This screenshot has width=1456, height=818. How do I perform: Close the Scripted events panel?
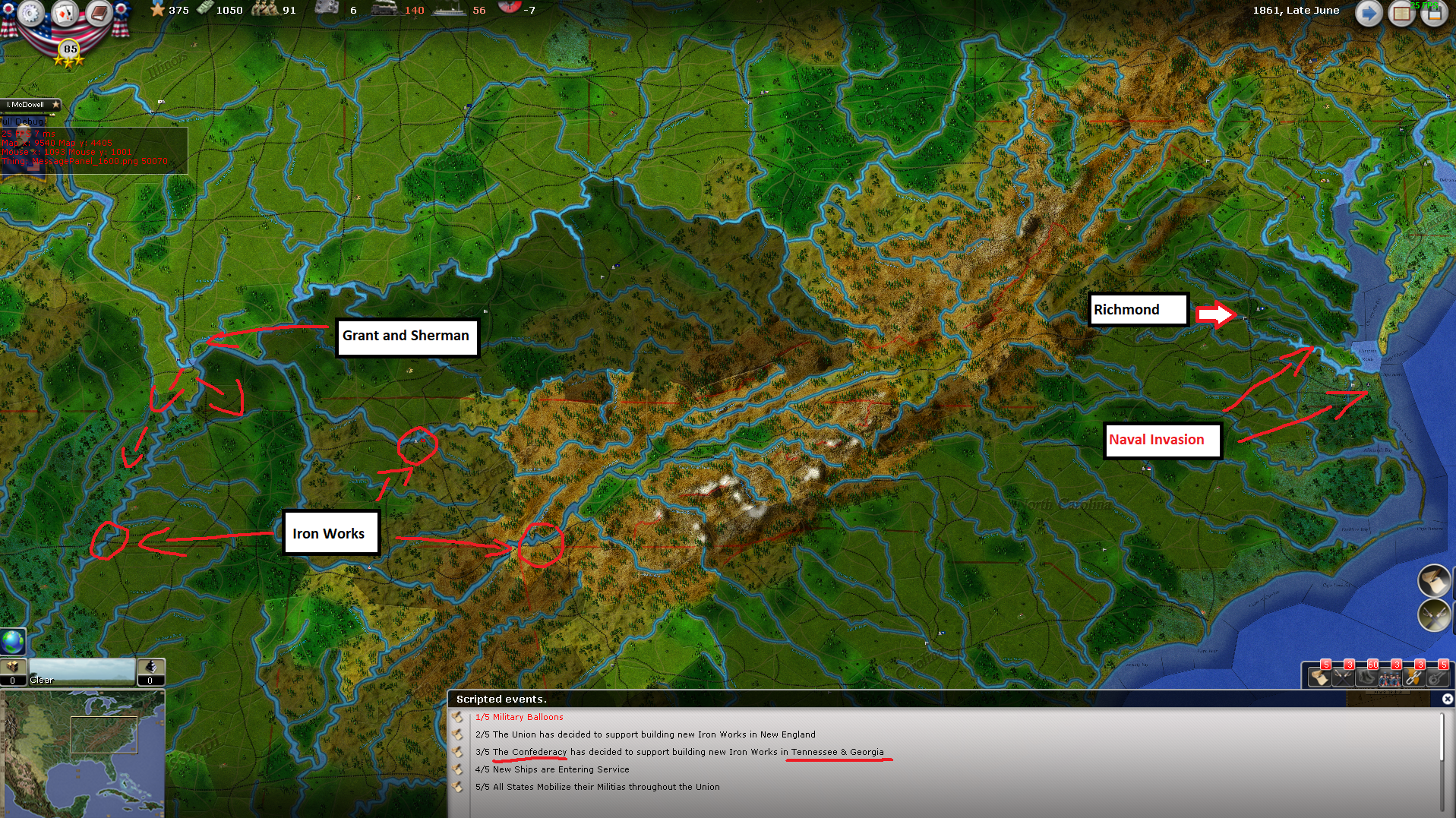click(1447, 699)
